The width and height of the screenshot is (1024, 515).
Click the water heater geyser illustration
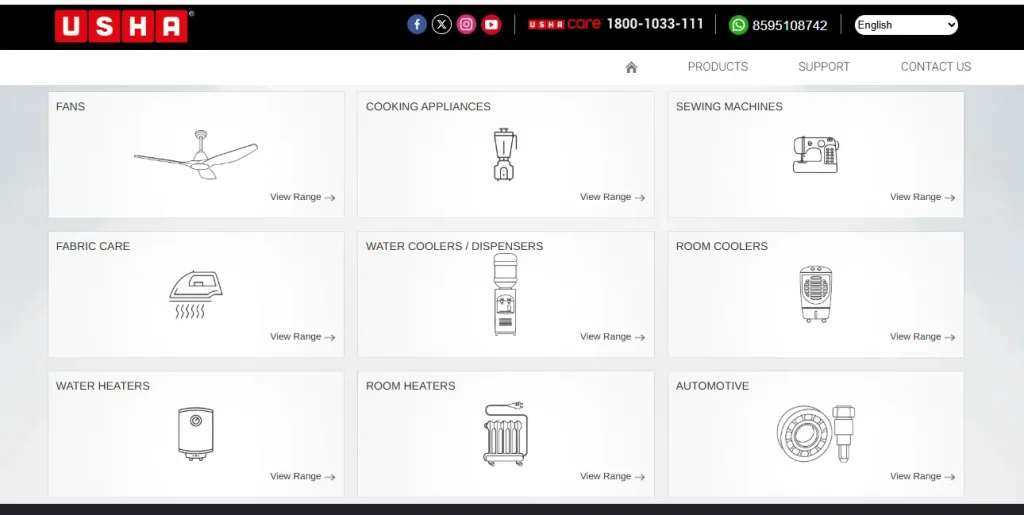(x=196, y=434)
